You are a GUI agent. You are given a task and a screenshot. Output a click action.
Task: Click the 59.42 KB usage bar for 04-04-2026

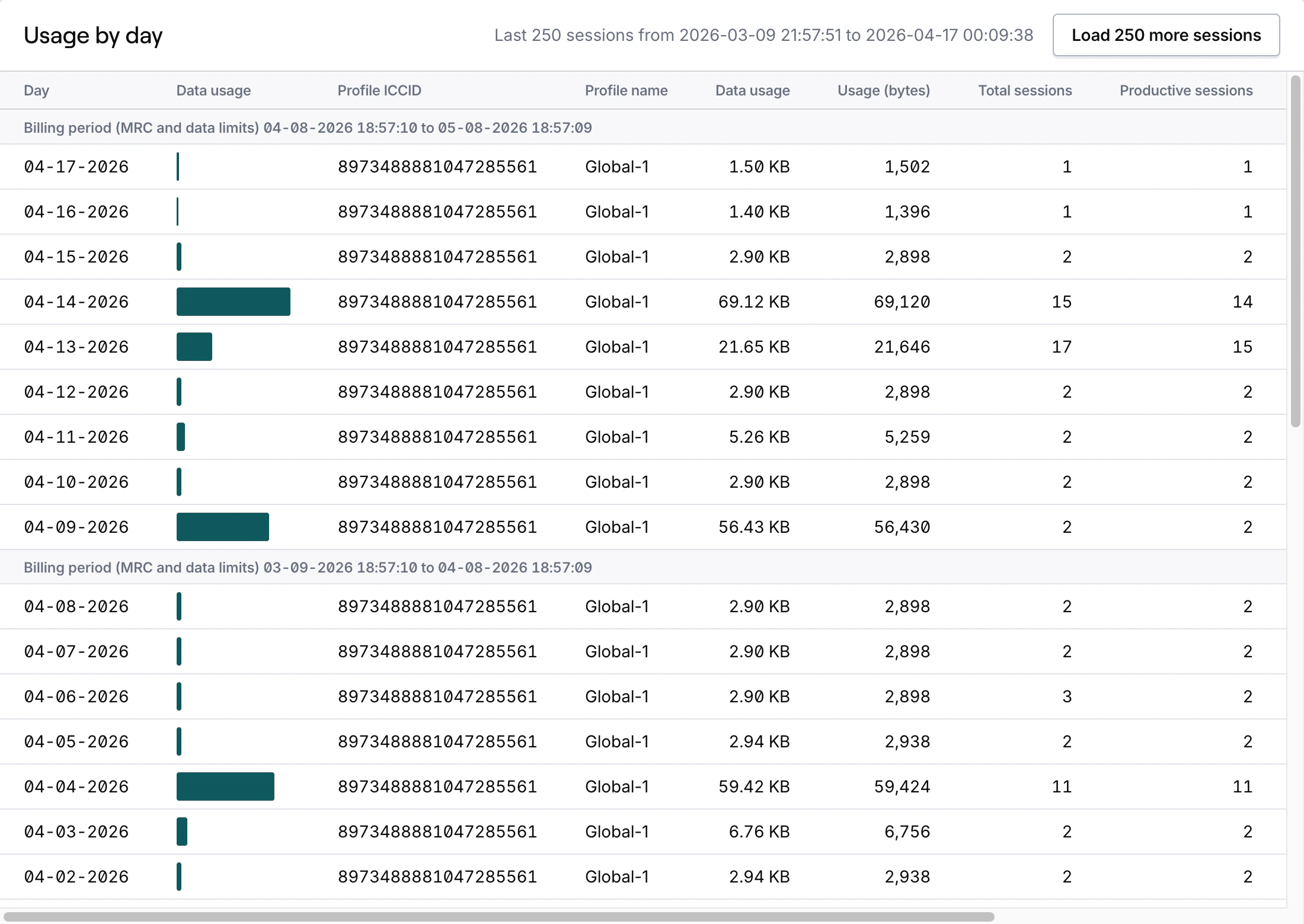(x=225, y=786)
